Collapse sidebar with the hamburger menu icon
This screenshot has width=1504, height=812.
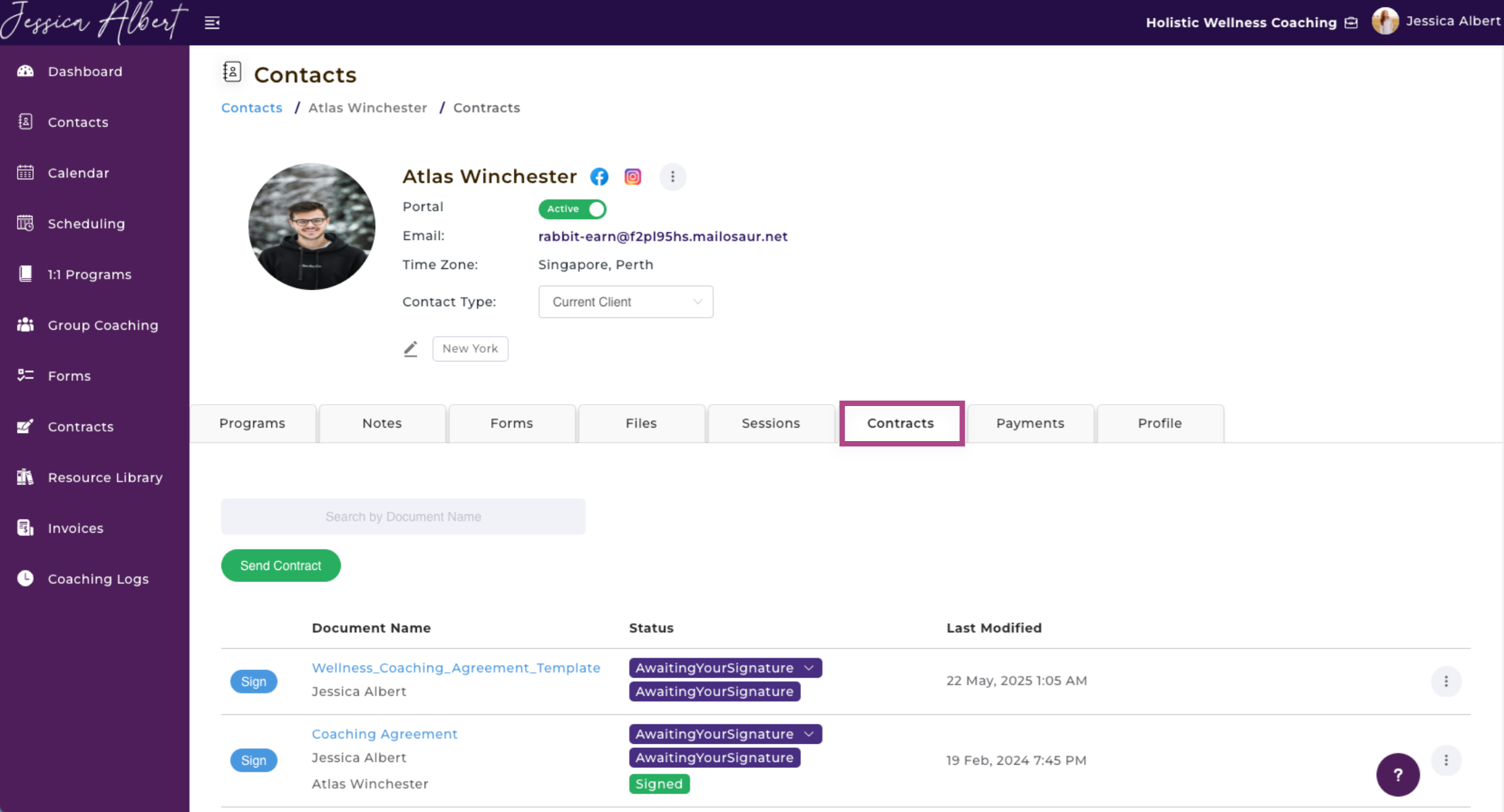click(x=212, y=23)
